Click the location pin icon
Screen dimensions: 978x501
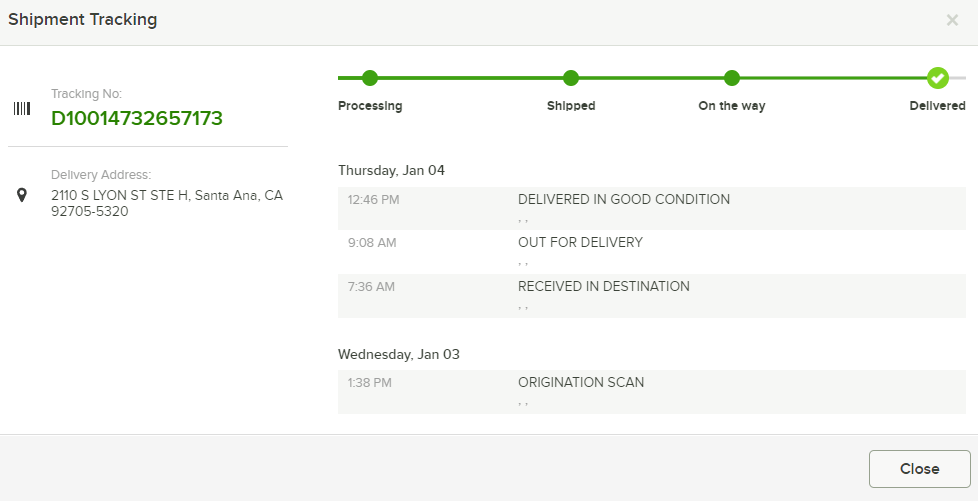pos(22,195)
